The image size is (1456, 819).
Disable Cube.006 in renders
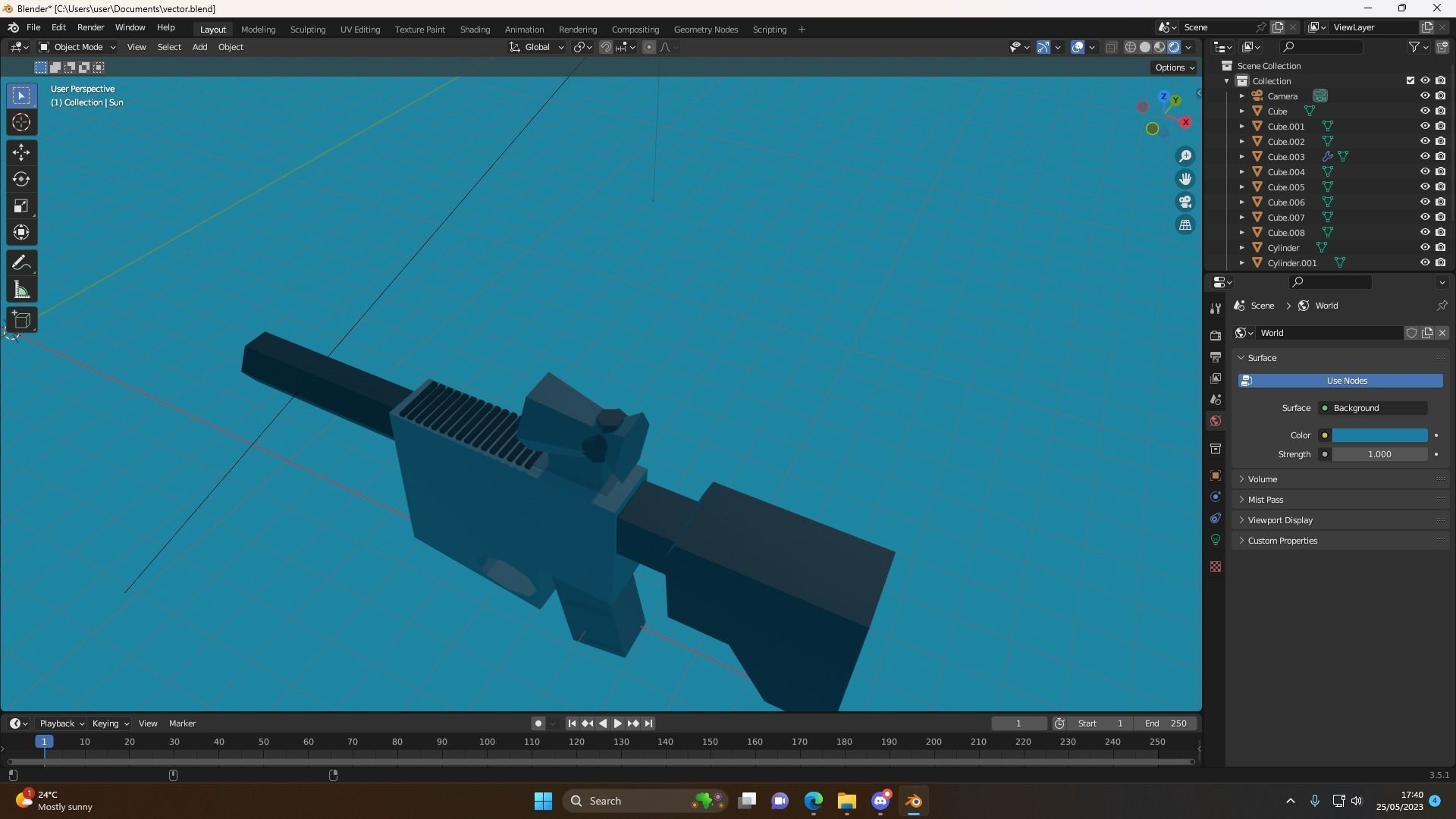click(x=1440, y=202)
